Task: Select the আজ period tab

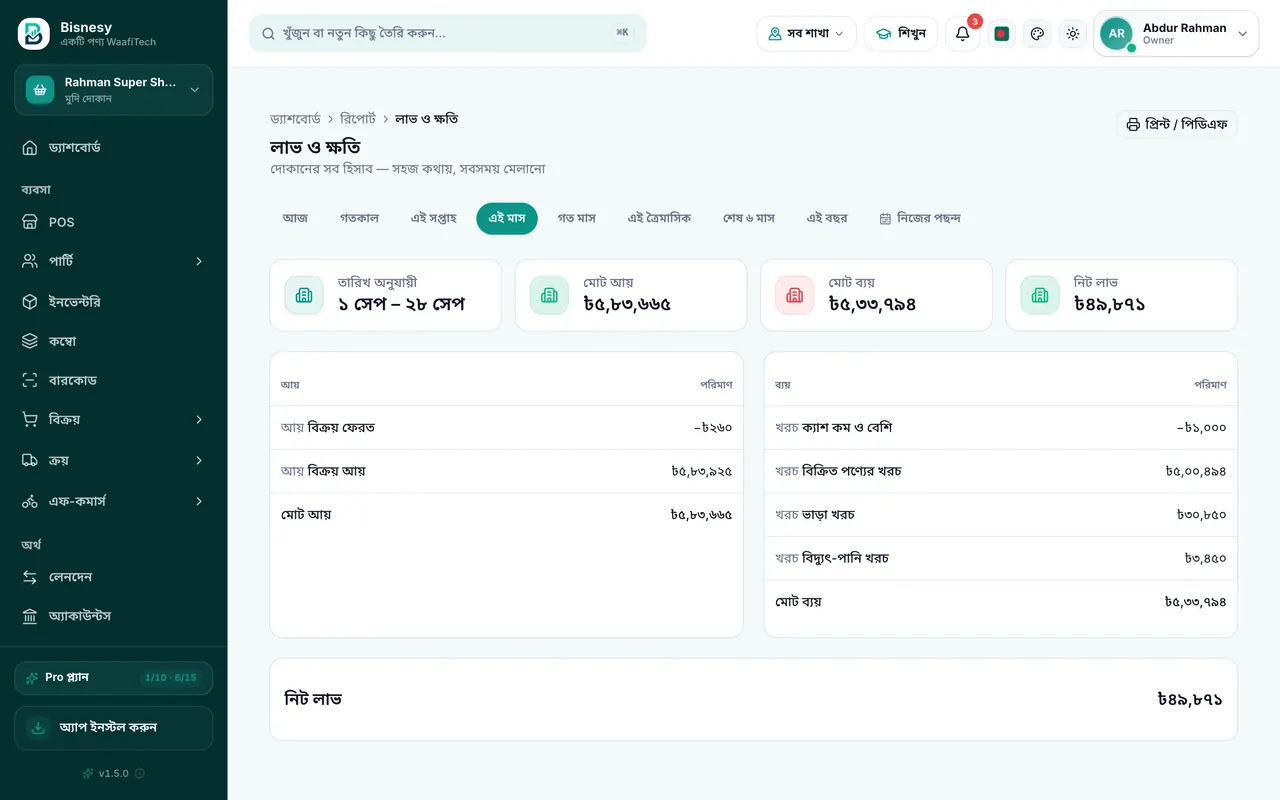Action: [x=295, y=218]
